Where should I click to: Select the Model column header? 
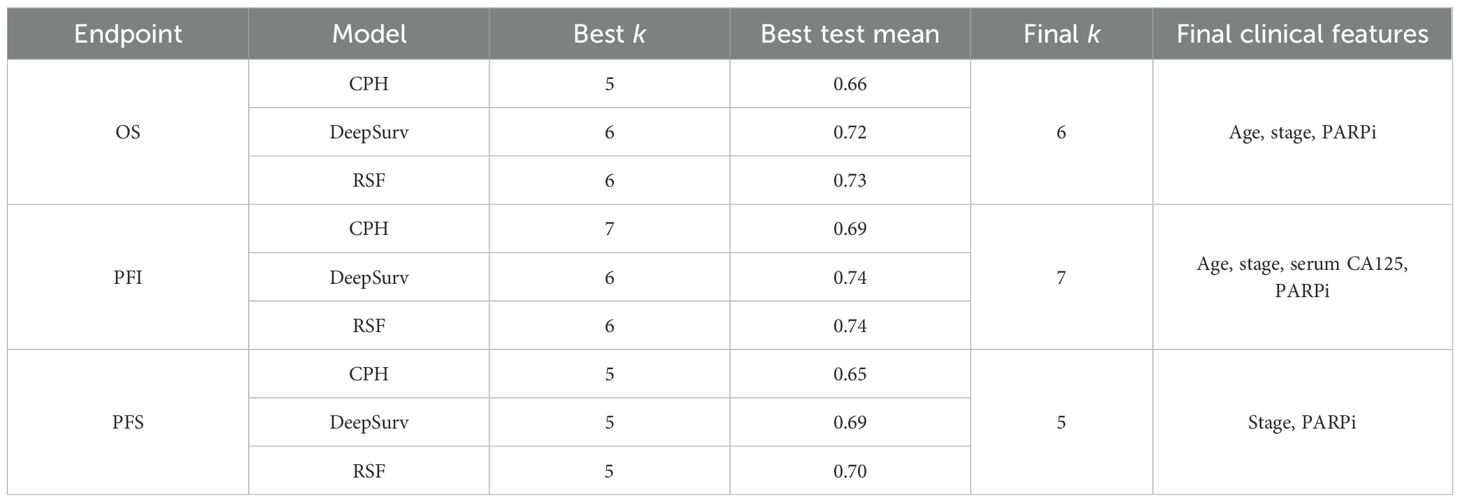coord(368,34)
